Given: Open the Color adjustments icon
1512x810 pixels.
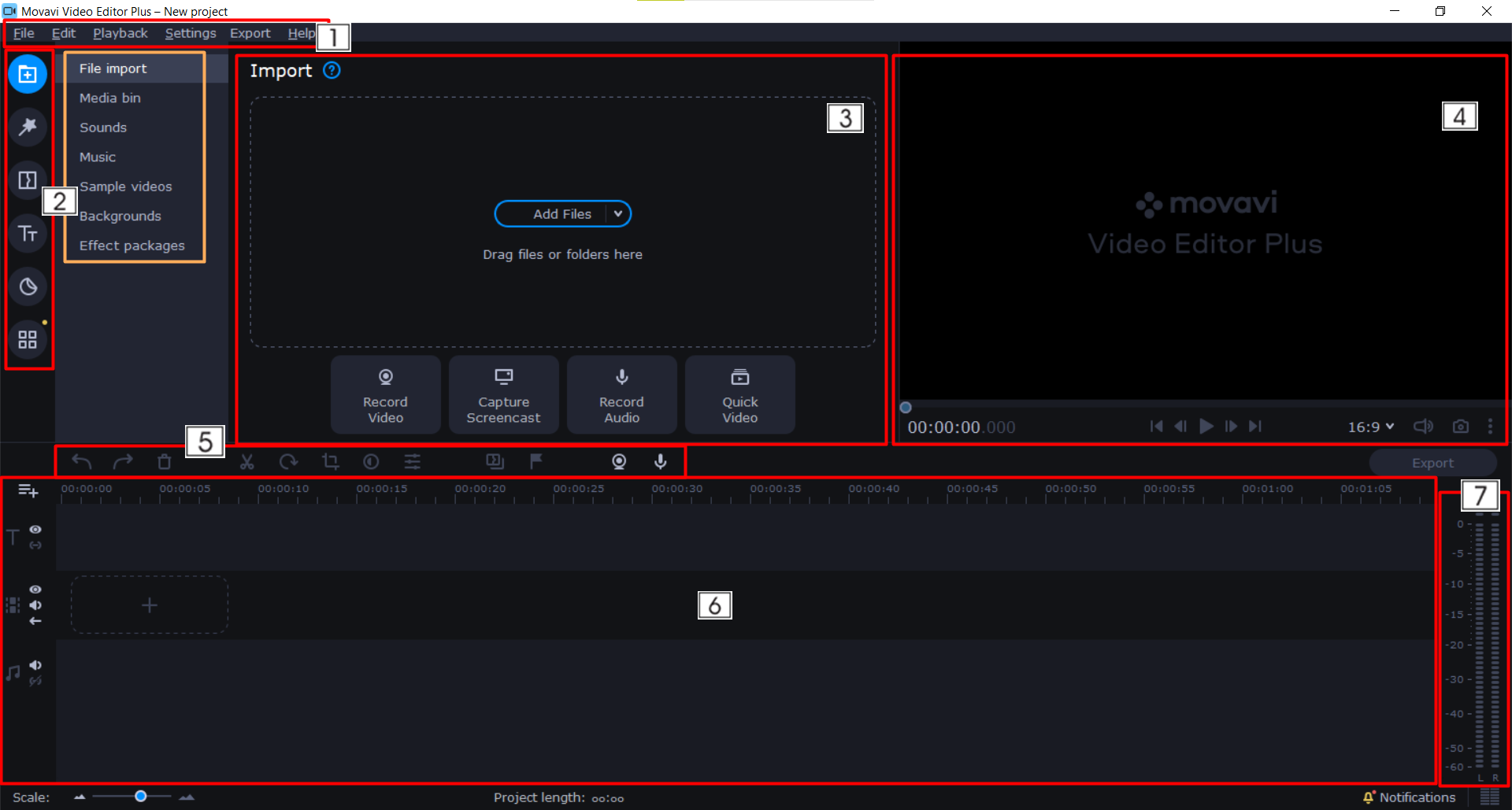Looking at the screenshot, I should [x=371, y=461].
